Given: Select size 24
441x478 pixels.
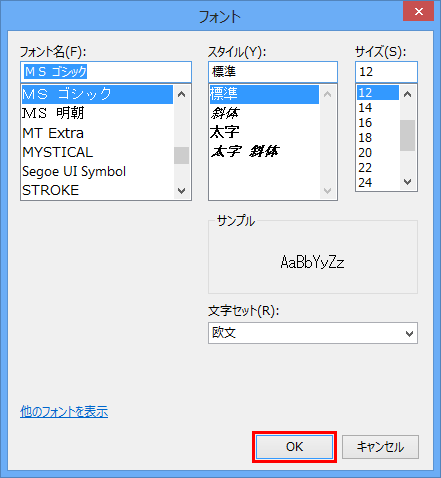Looking at the screenshot, I should click(378, 183).
